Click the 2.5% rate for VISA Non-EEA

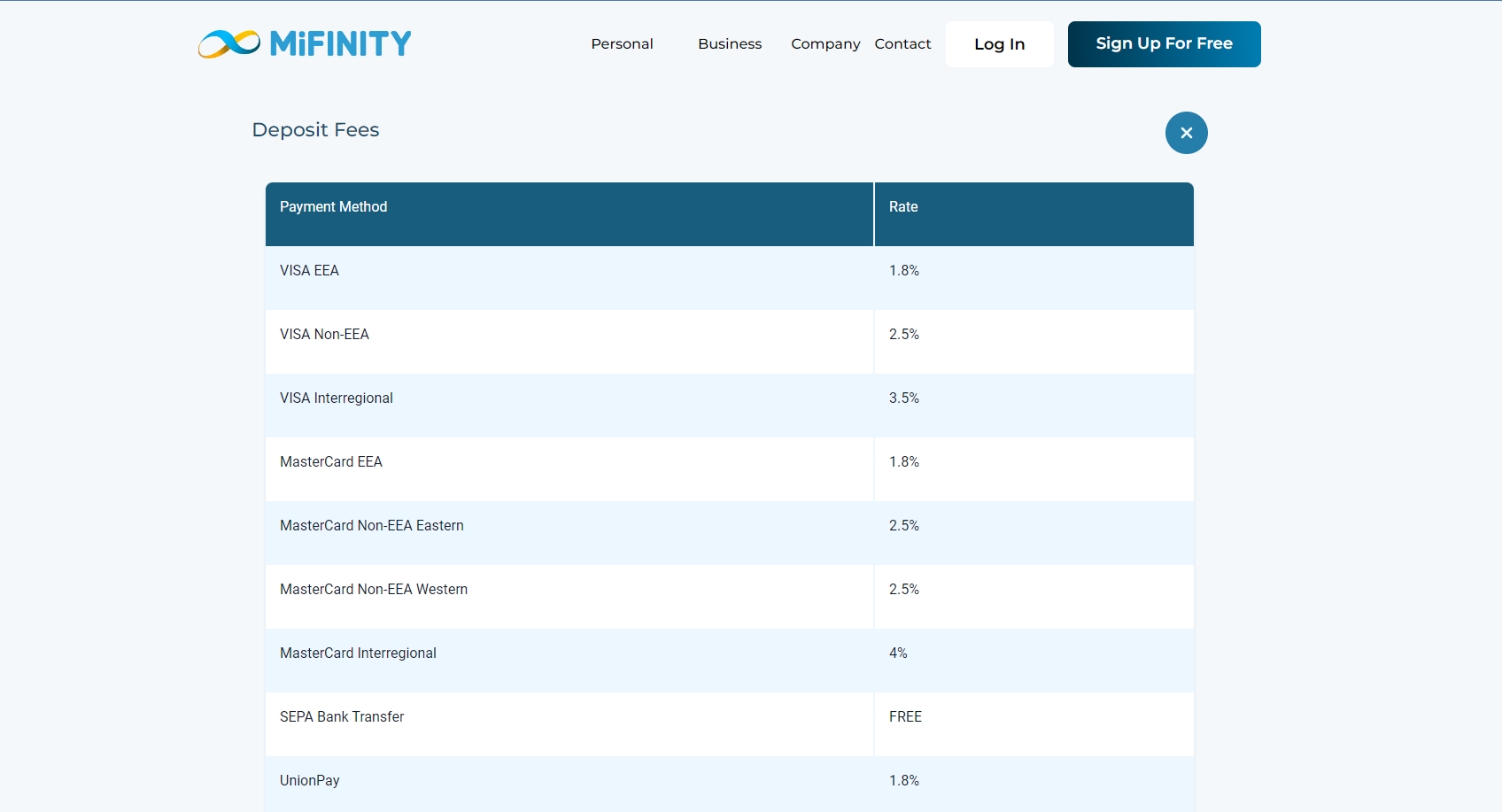(904, 335)
